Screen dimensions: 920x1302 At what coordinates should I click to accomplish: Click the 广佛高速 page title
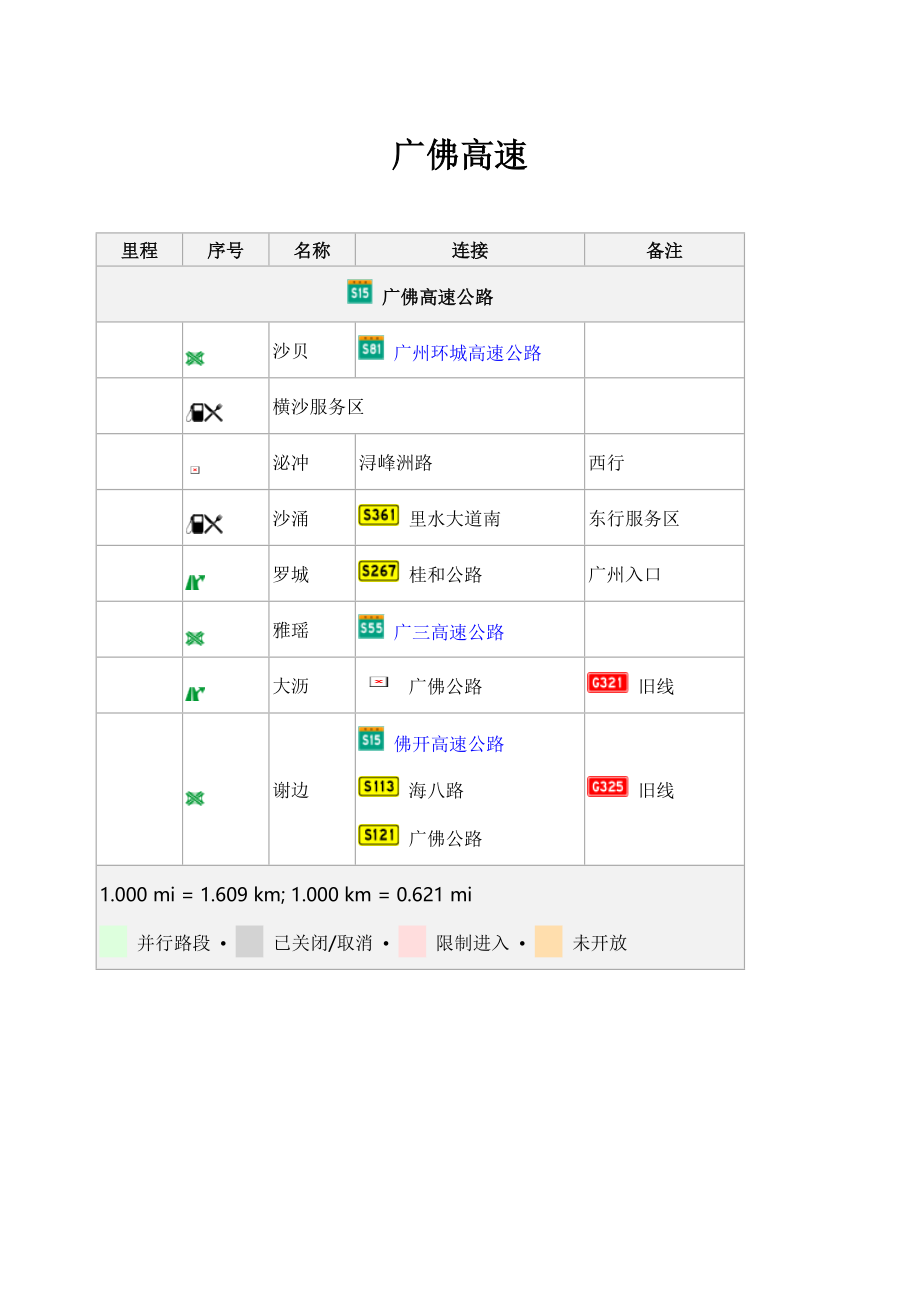coord(459,156)
